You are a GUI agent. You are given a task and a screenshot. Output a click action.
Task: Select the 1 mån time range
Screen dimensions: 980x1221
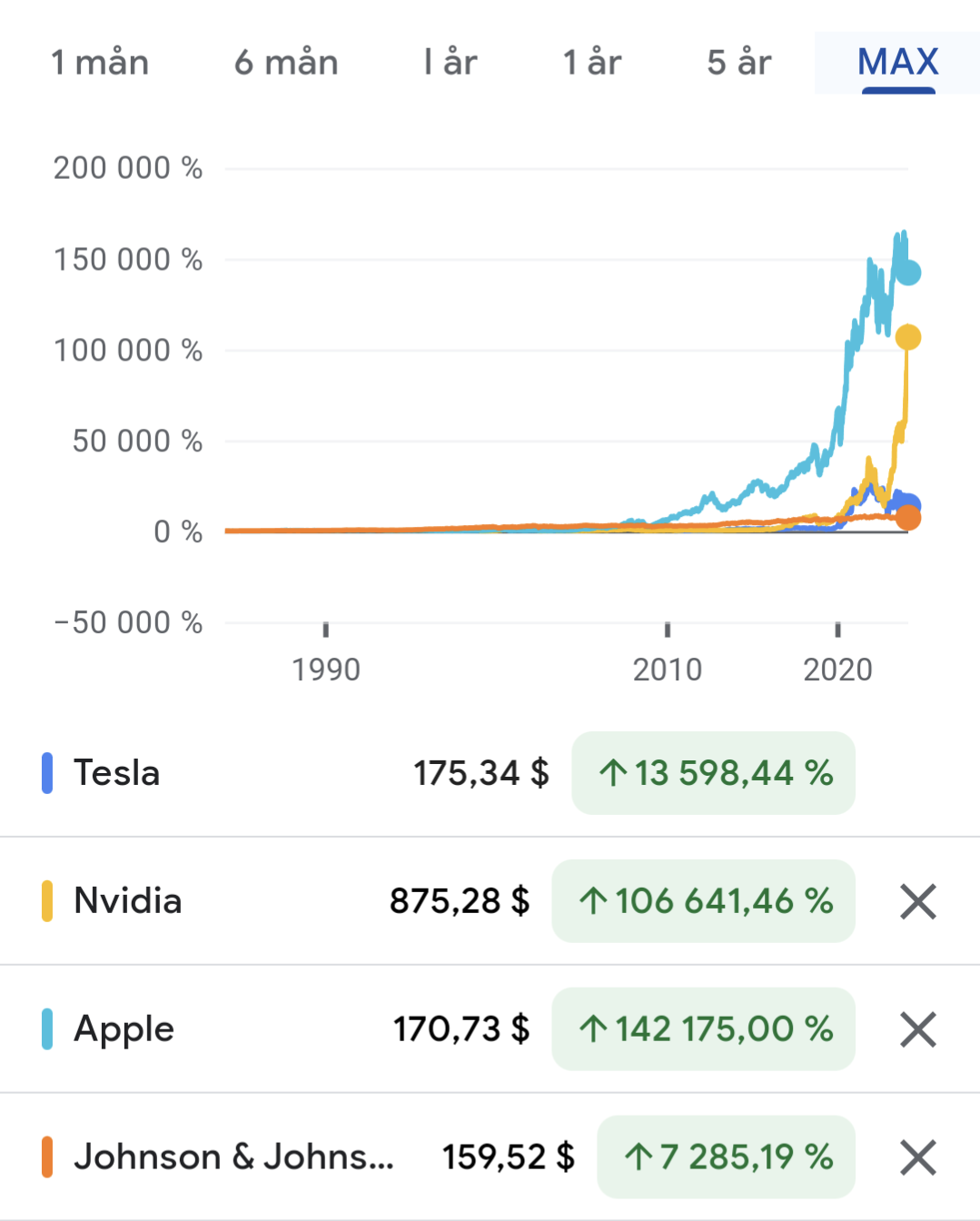pos(100,63)
